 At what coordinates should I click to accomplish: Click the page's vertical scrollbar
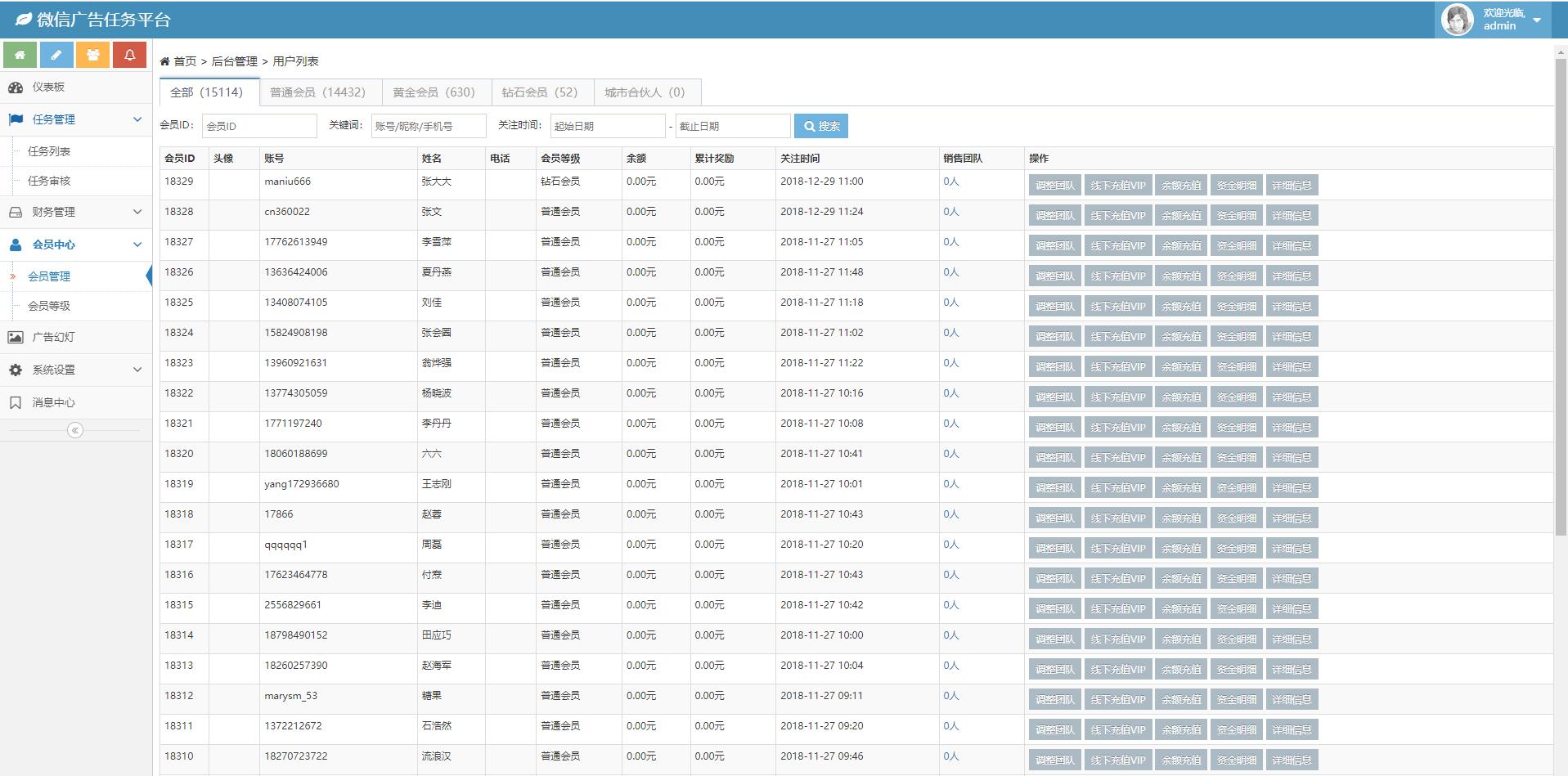(1560, 294)
